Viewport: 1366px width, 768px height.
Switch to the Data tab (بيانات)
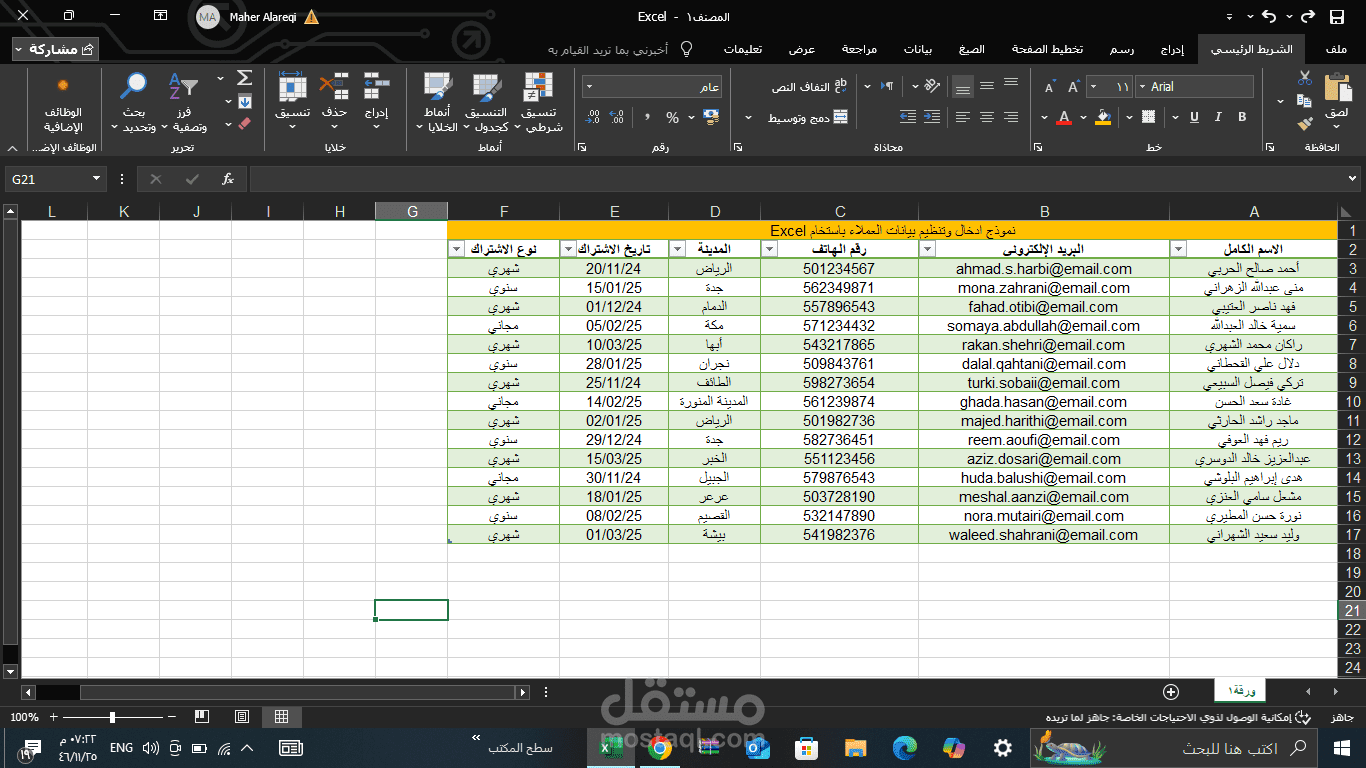point(918,49)
